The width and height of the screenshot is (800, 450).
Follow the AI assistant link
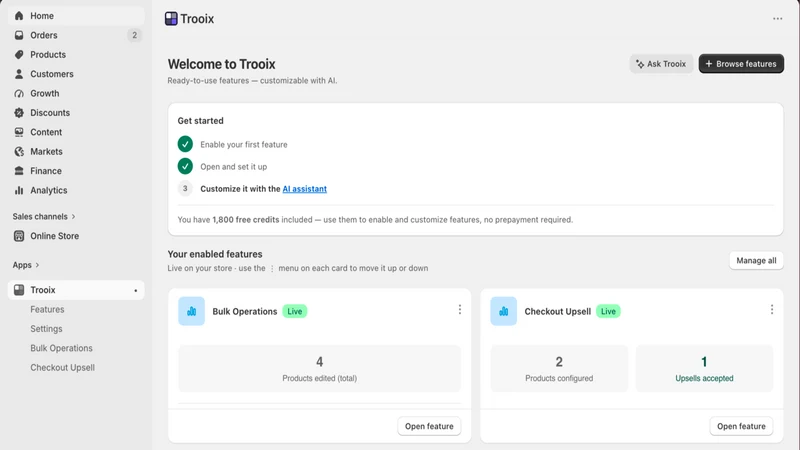click(x=305, y=189)
